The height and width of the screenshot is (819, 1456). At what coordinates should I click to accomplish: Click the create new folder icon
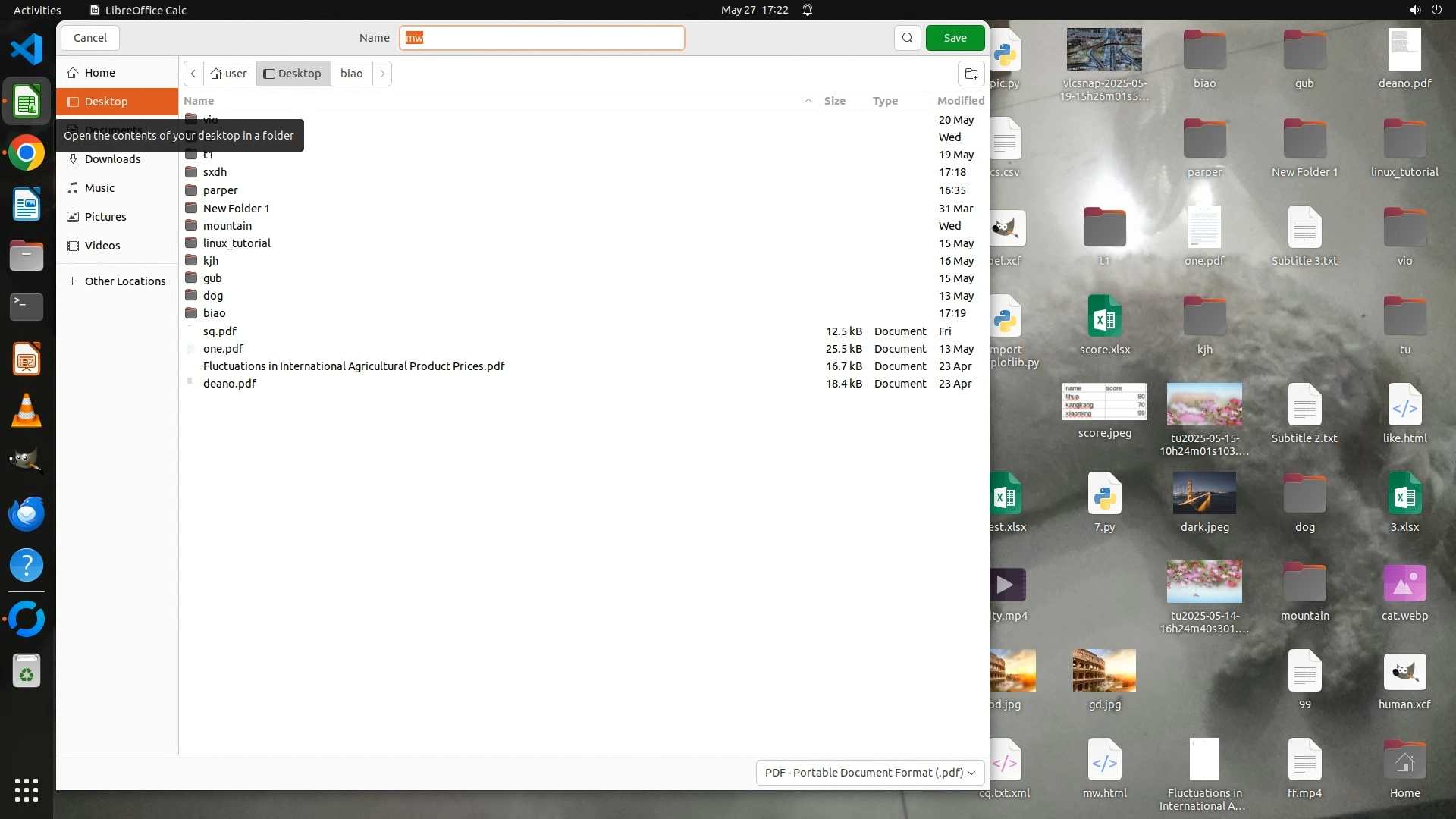coord(971,74)
